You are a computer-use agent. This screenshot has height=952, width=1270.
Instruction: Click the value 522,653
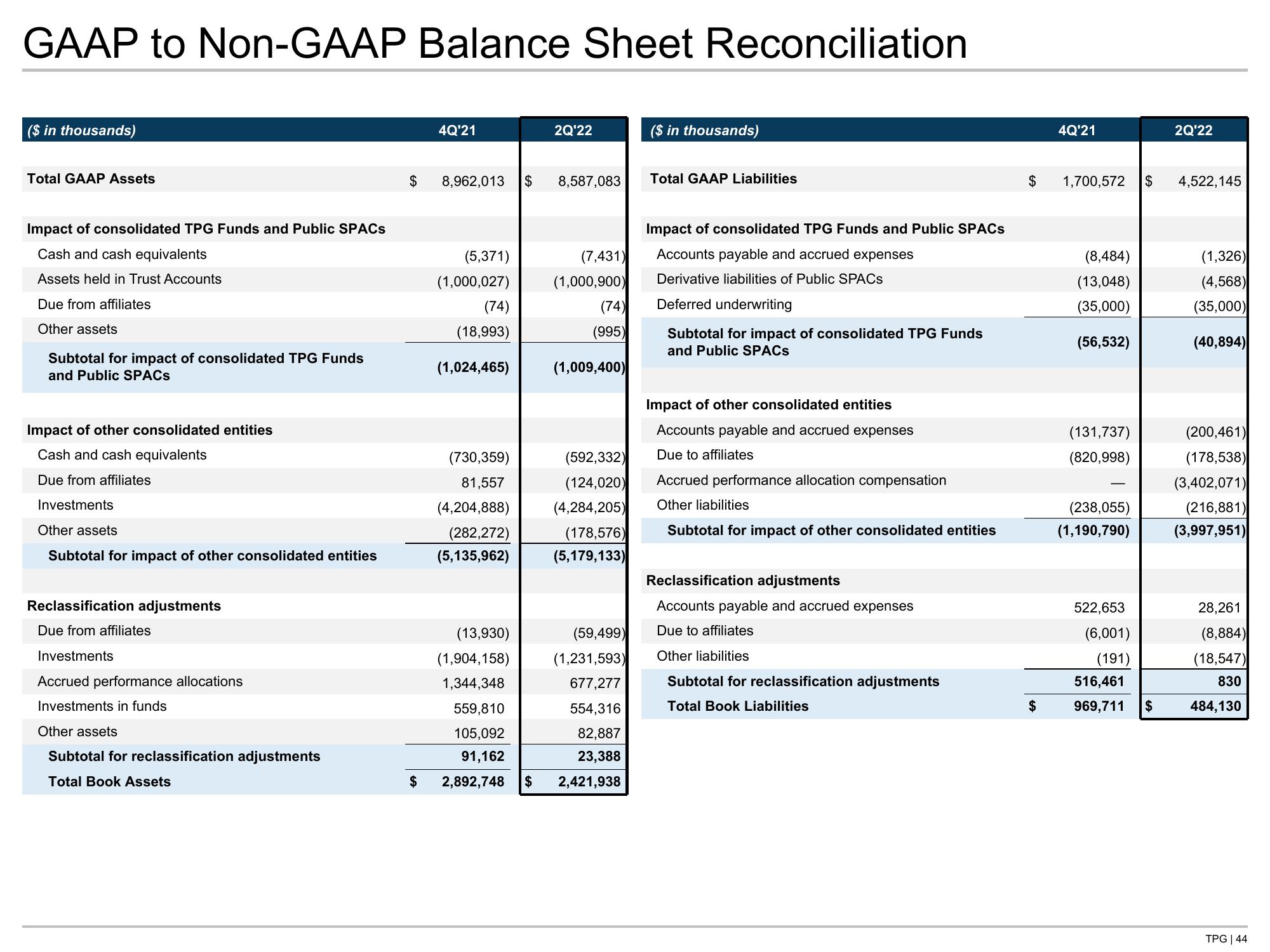(x=1099, y=608)
